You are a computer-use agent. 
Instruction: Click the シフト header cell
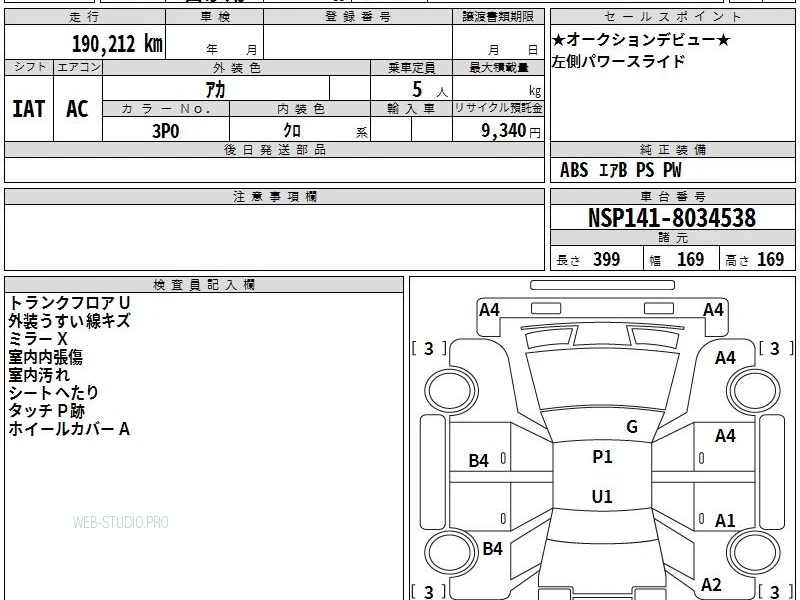[x=29, y=67]
